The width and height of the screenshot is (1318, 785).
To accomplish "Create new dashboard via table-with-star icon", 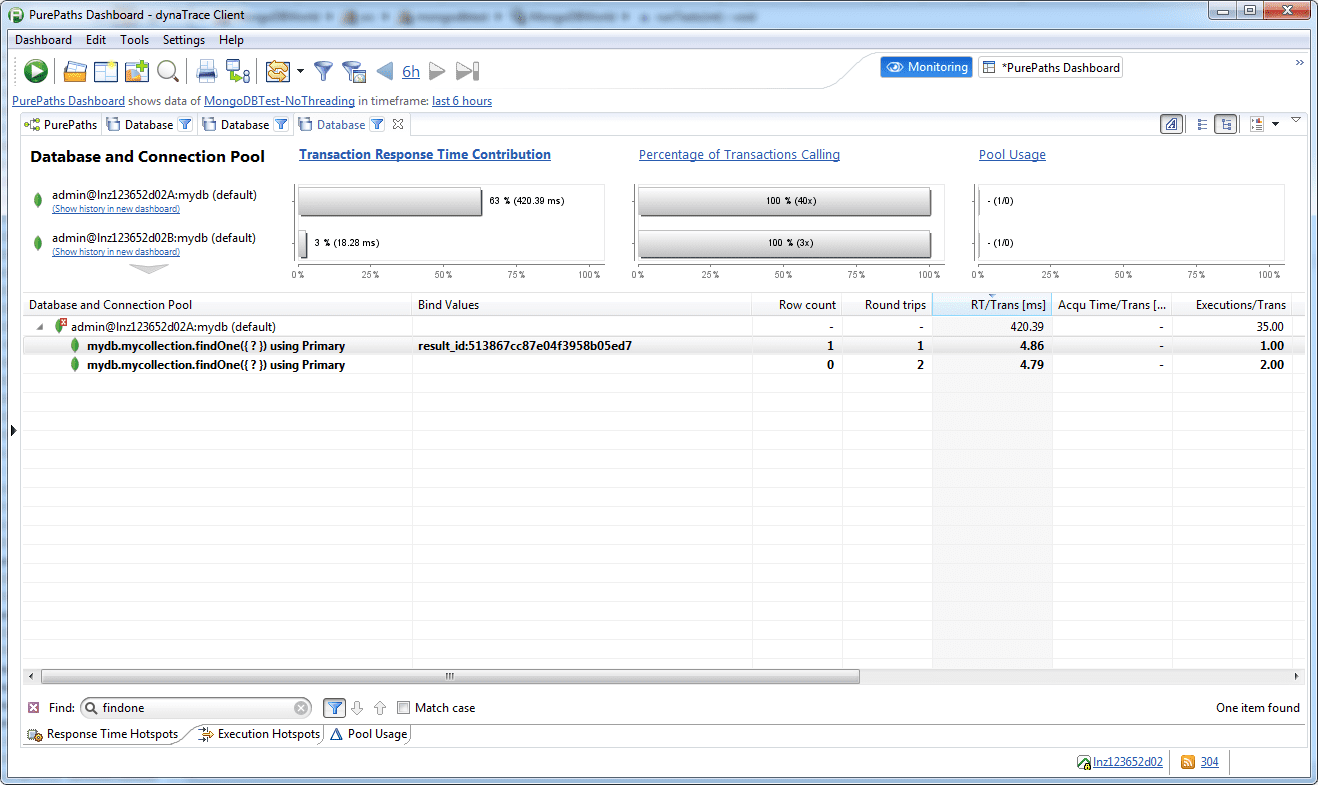I will coord(106,71).
